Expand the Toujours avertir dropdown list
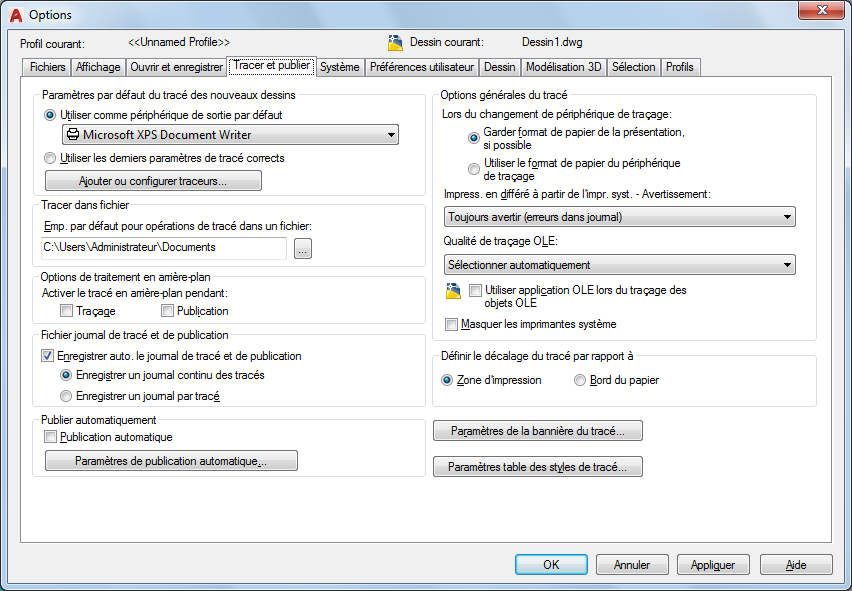852x591 pixels. (x=788, y=216)
